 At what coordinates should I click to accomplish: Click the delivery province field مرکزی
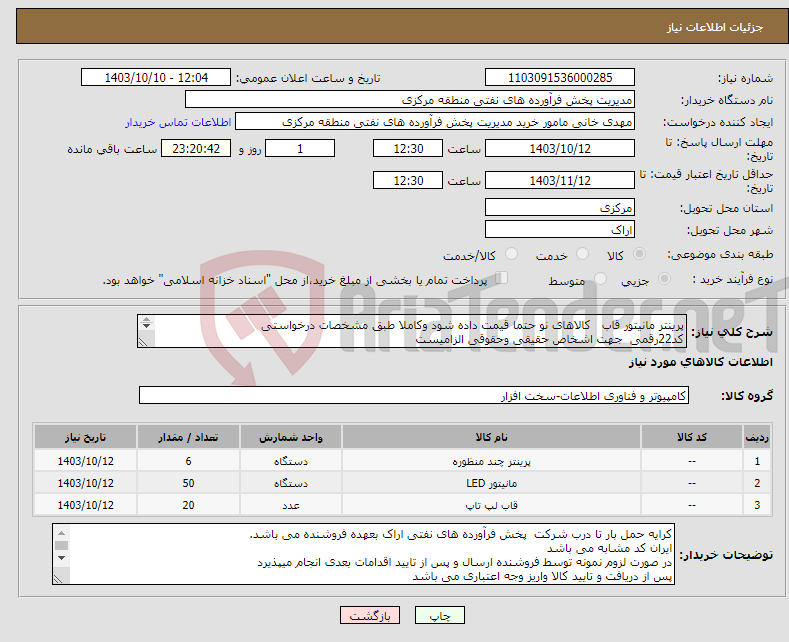point(560,207)
